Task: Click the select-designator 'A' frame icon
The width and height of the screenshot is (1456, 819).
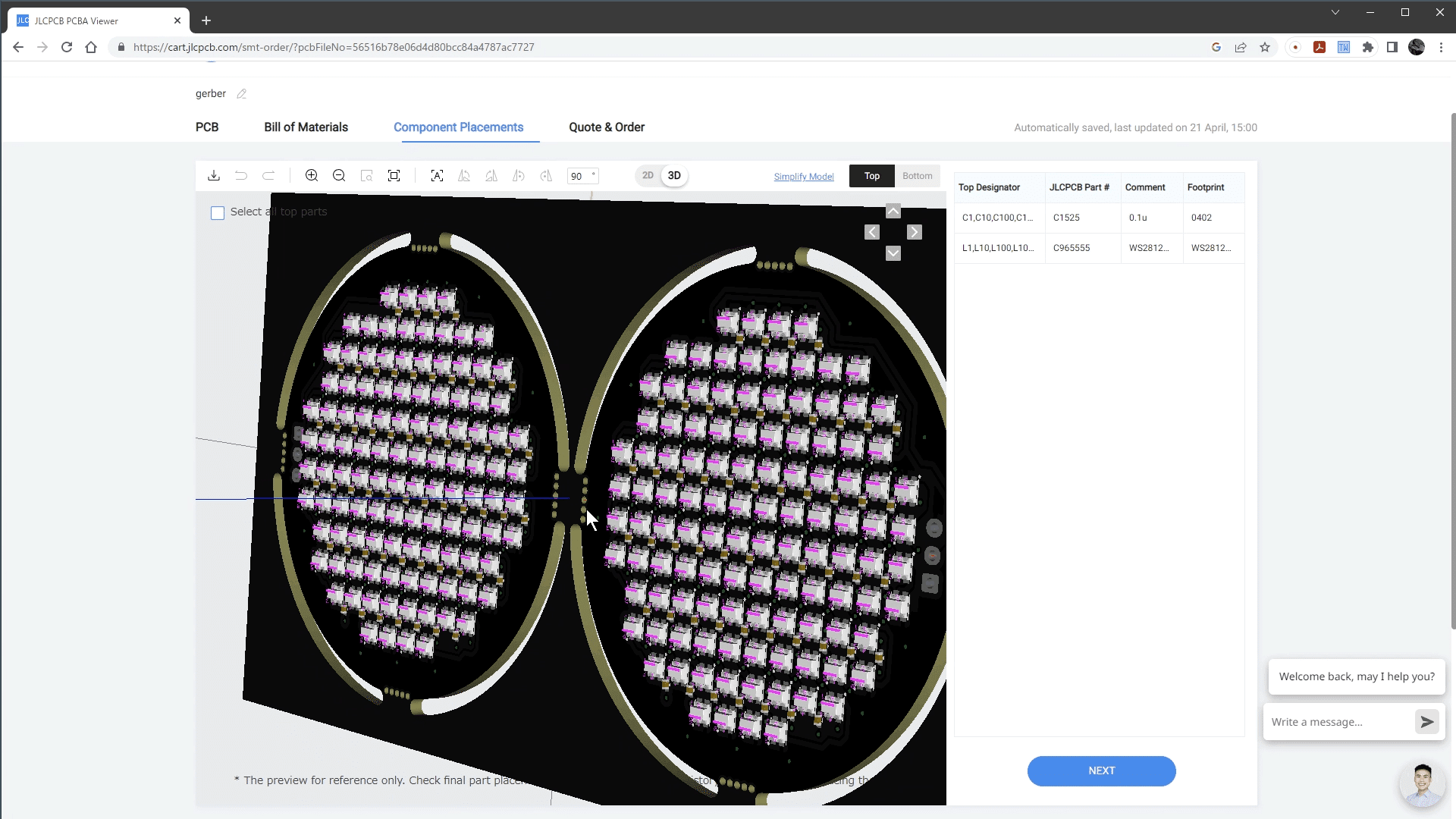Action: click(x=437, y=176)
